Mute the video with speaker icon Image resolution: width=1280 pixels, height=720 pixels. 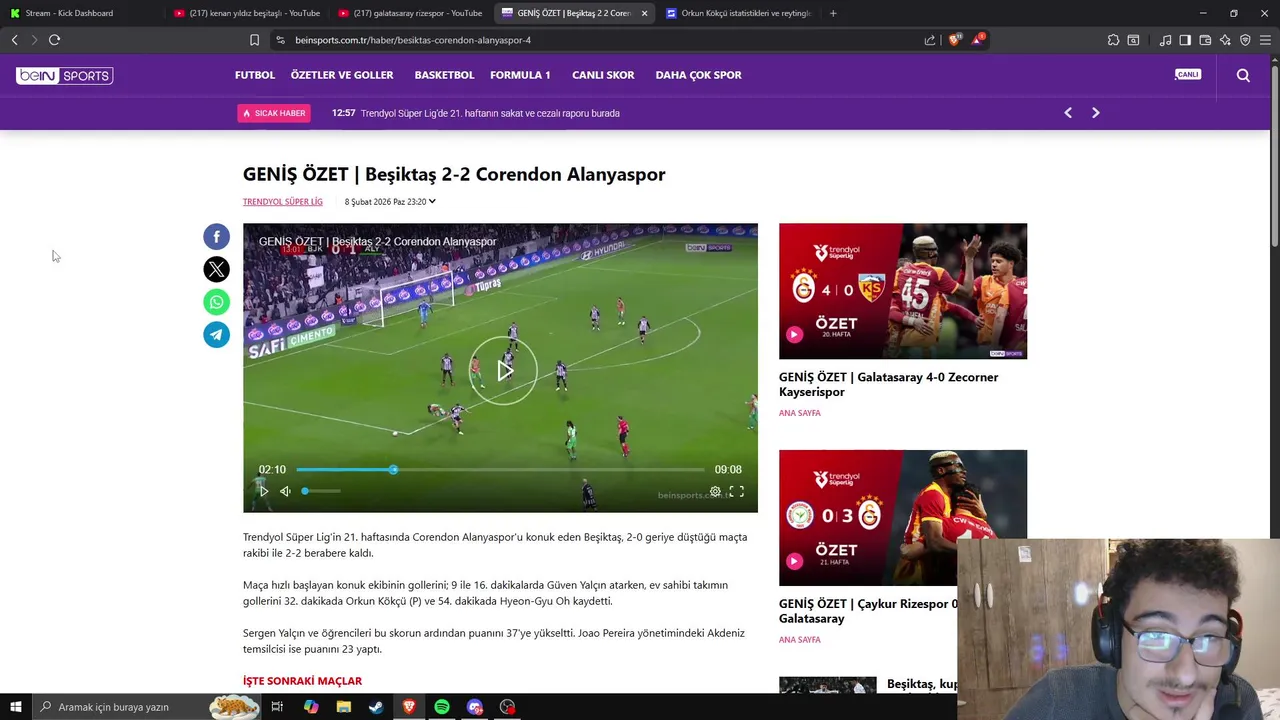(x=285, y=491)
